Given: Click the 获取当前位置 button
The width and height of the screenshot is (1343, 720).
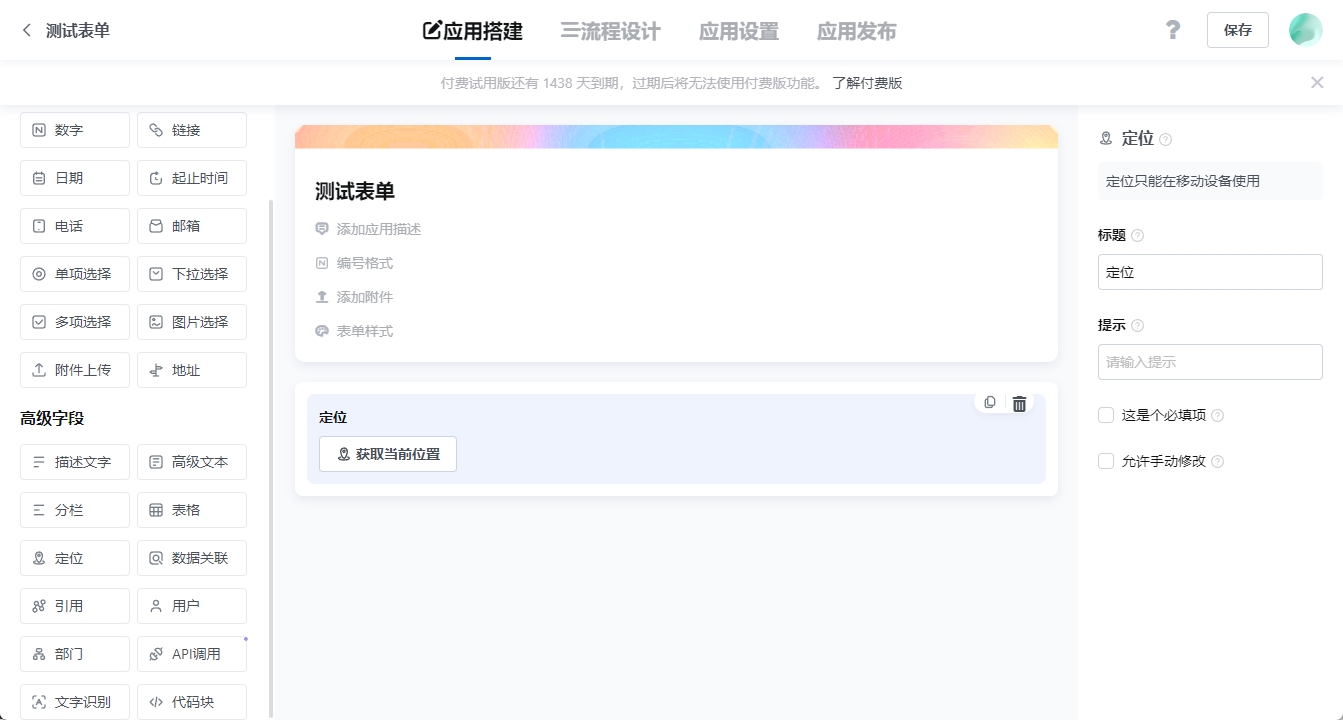Looking at the screenshot, I should (x=388, y=453).
